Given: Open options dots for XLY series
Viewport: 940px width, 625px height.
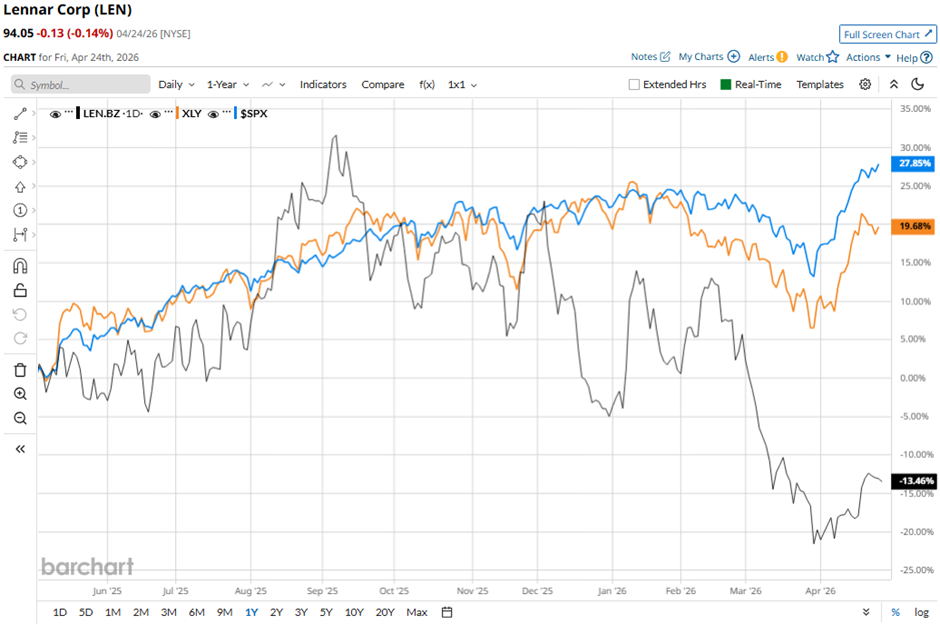Looking at the screenshot, I should coord(168,111).
